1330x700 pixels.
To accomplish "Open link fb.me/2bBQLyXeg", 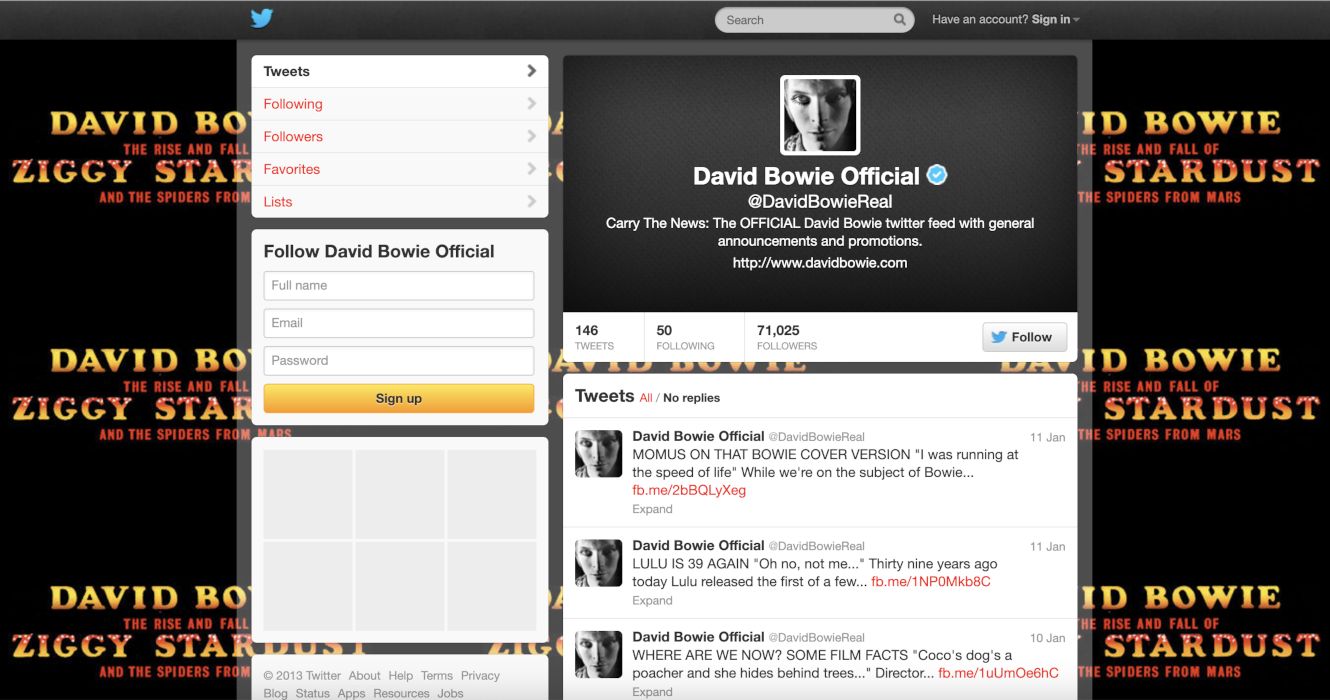I will click(689, 490).
